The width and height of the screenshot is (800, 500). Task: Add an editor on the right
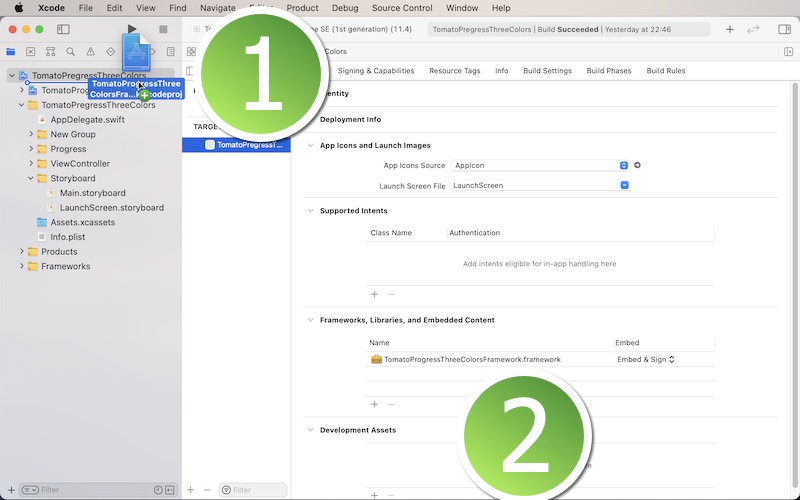click(788, 52)
